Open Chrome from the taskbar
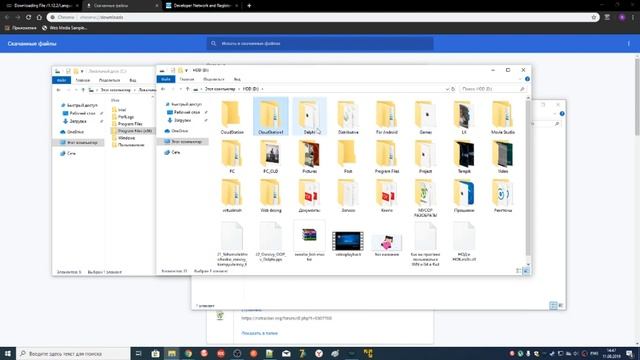Viewport: 640px width, 360px height. point(188,353)
